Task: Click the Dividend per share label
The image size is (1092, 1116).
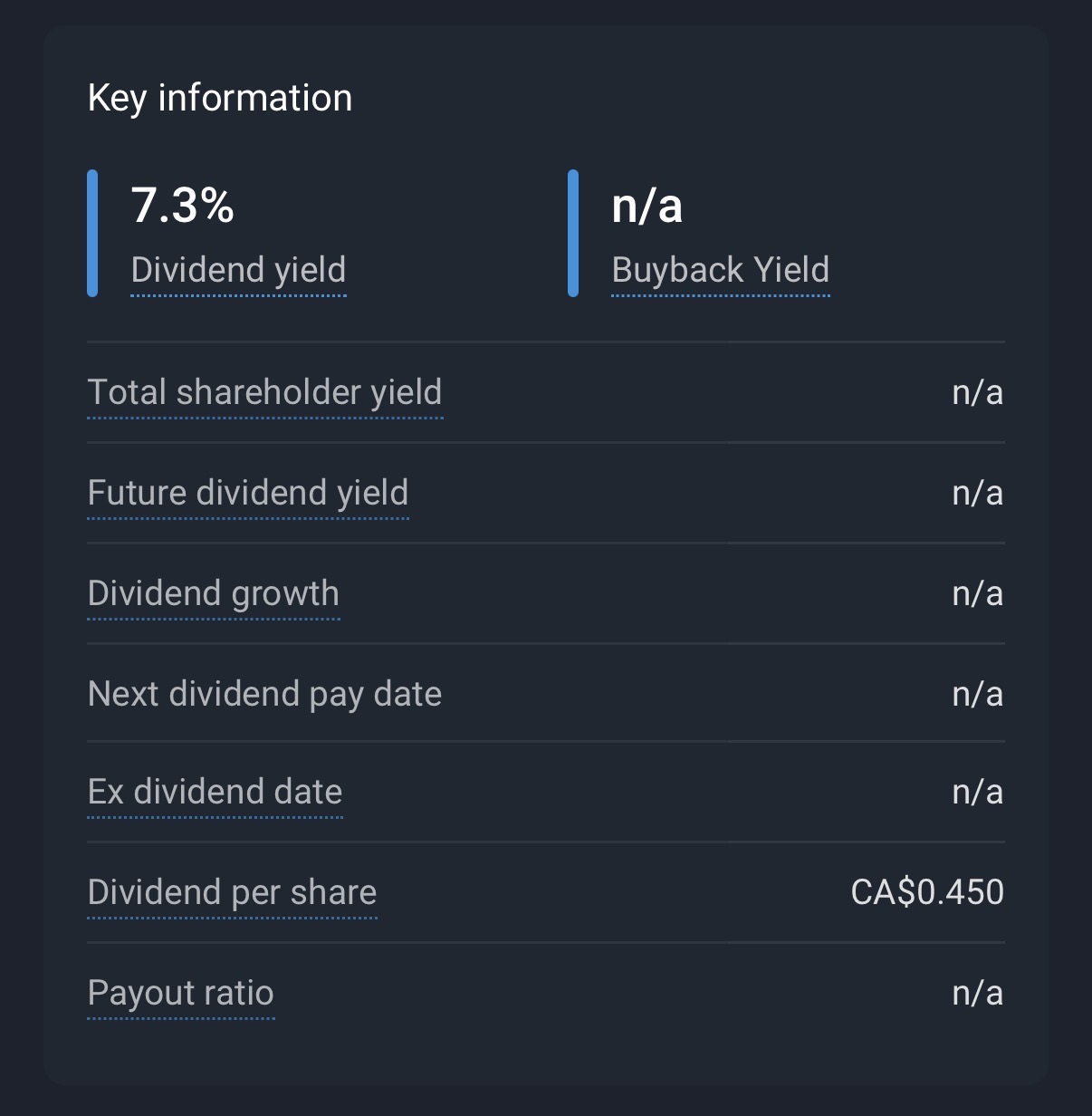Action: click(x=232, y=892)
